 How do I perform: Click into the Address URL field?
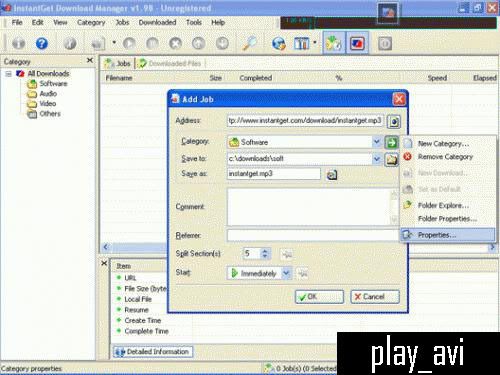(305, 121)
